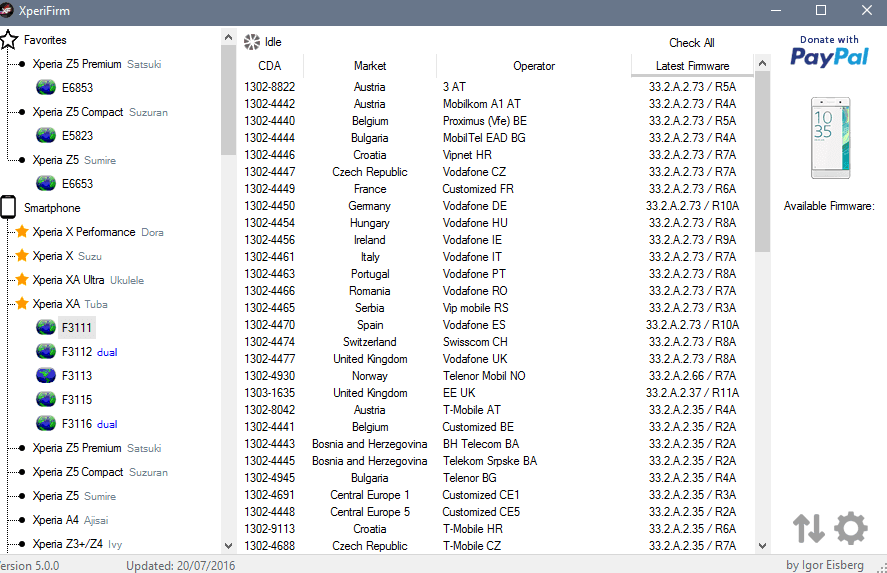This screenshot has width=887, height=573.
Task: Select the F3112 dual model
Action: tap(89, 352)
